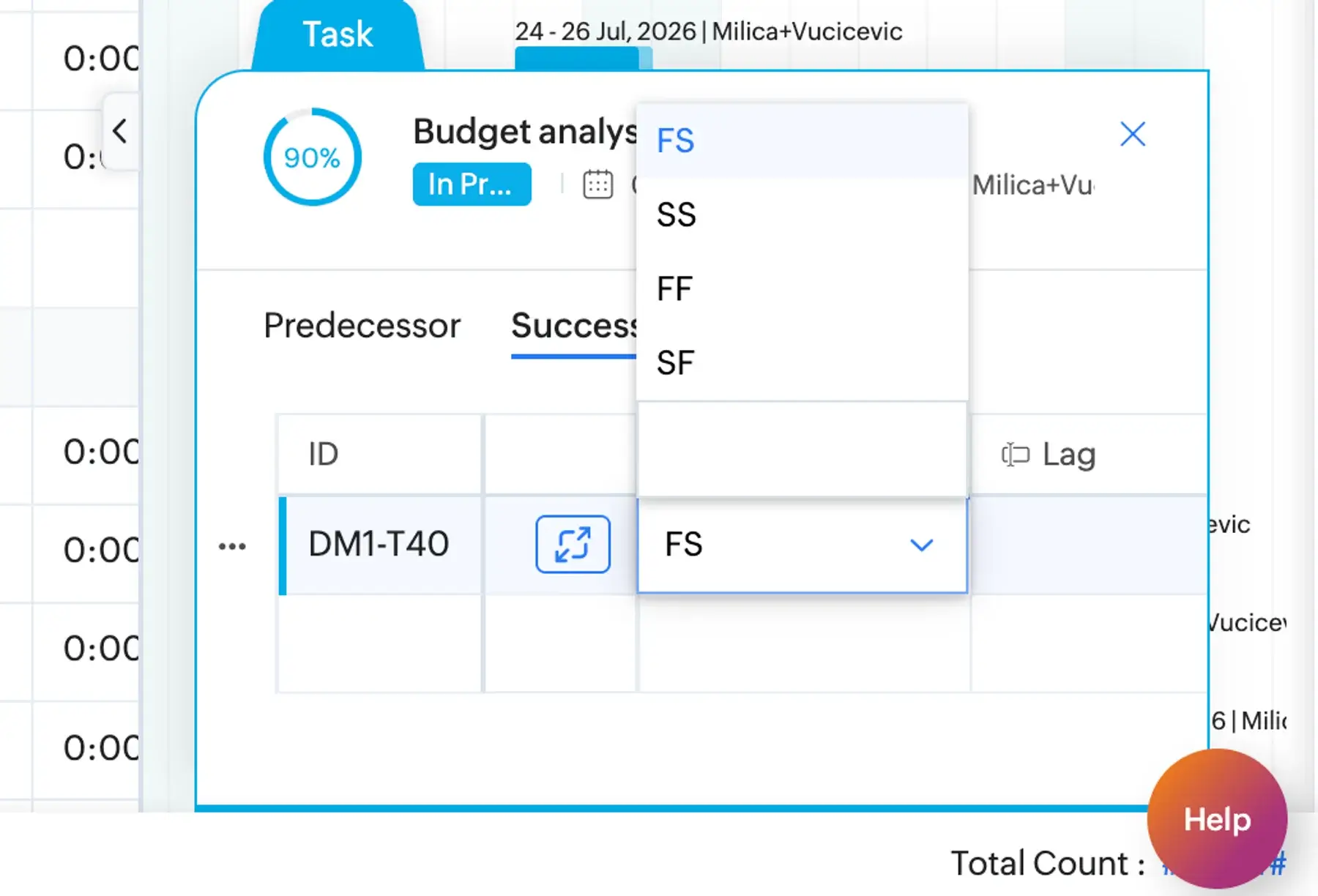
Task: Collapse sidebar with left chevron arrow
Action: pos(120,132)
